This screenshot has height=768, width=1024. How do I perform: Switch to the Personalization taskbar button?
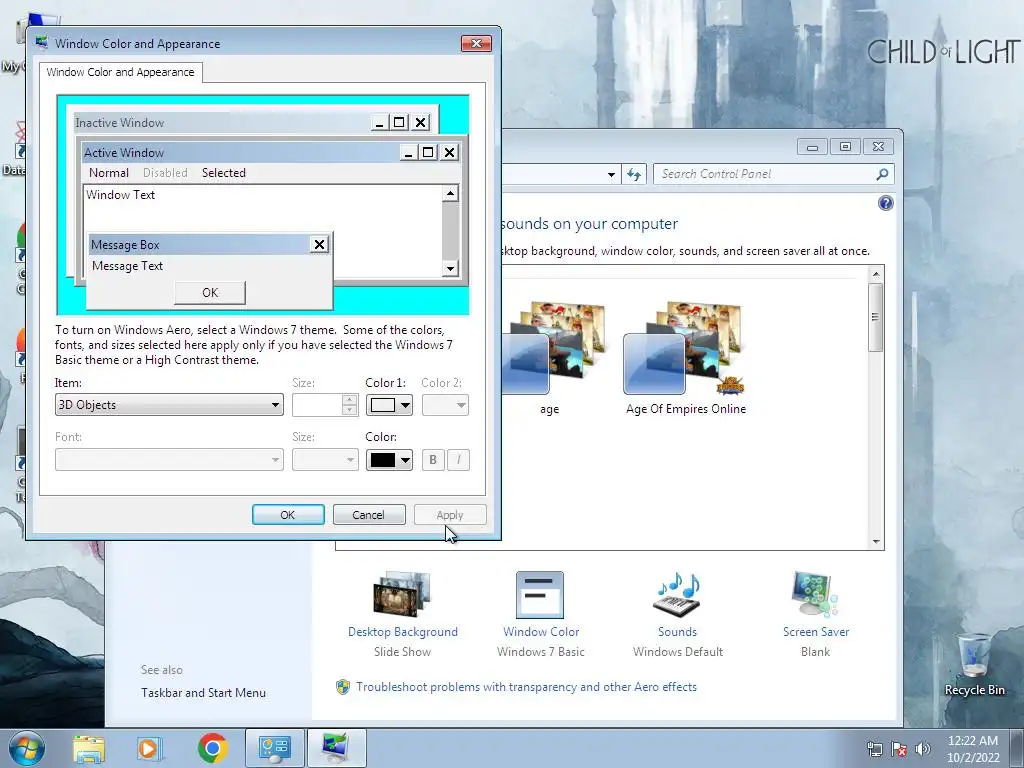point(336,748)
